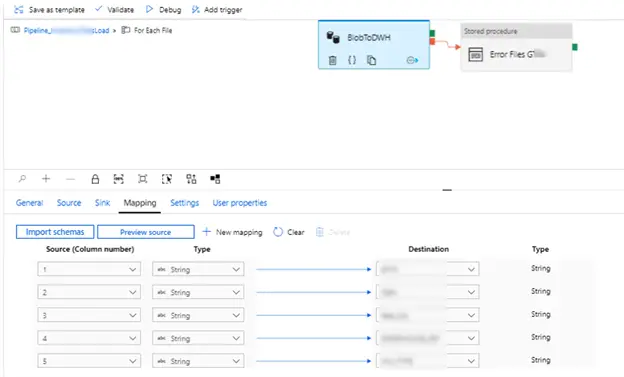Open destination dropdown for row 3

[428, 315]
